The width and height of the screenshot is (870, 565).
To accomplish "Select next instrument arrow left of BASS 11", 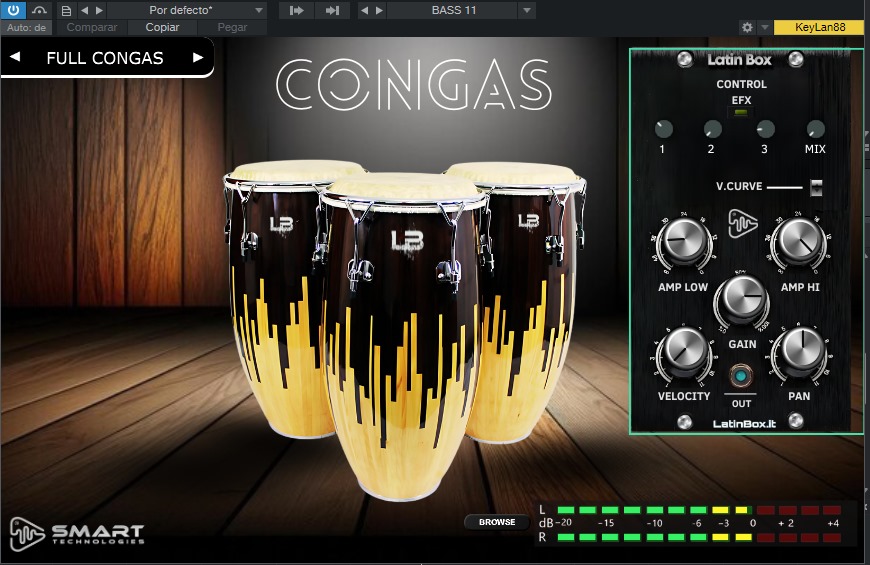I will pyautogui.click(x=380, y=10).
